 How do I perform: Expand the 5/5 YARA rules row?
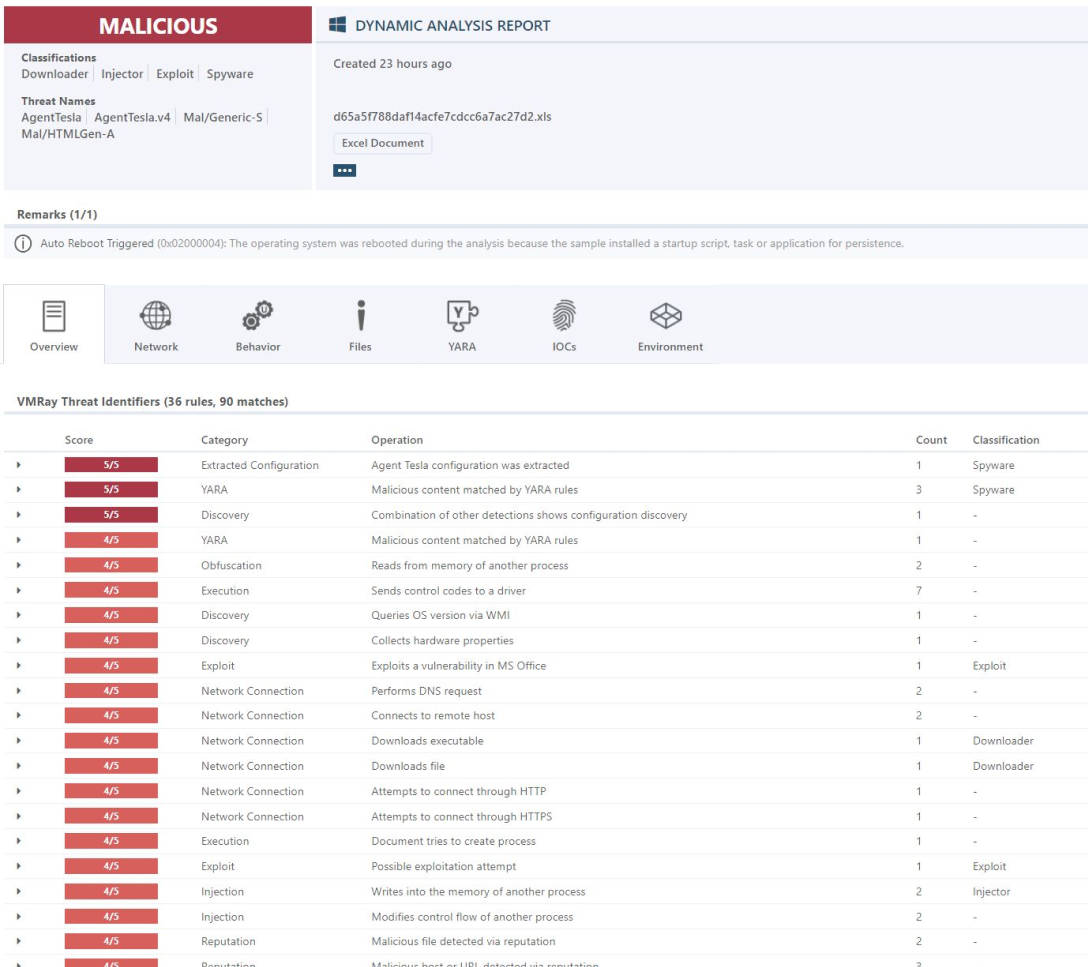click(19, 490)
